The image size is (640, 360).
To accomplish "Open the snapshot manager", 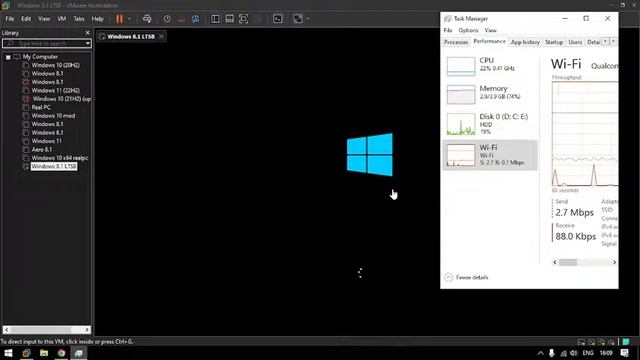I will point(196,19).
